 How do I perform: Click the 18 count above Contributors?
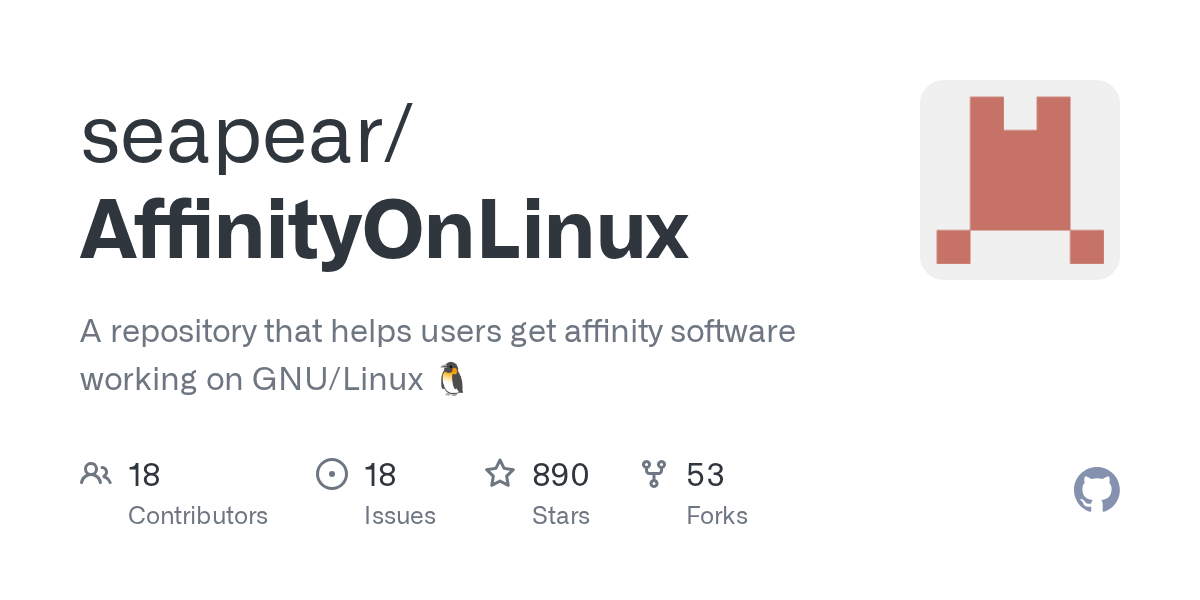(x=144, y=474)
